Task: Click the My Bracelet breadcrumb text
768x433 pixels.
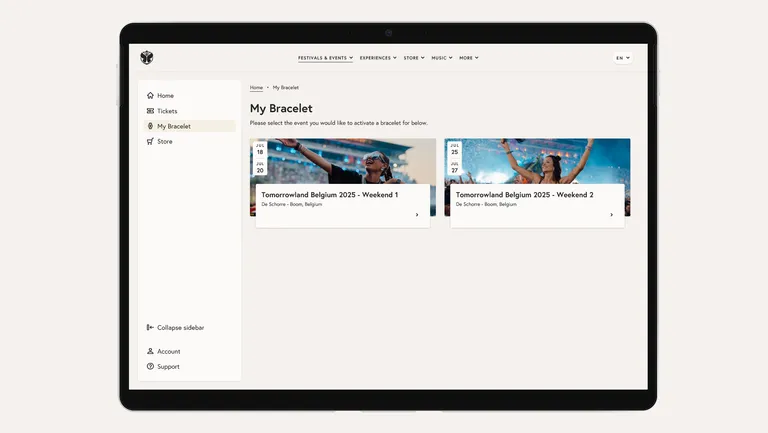Action: (286, 87)
